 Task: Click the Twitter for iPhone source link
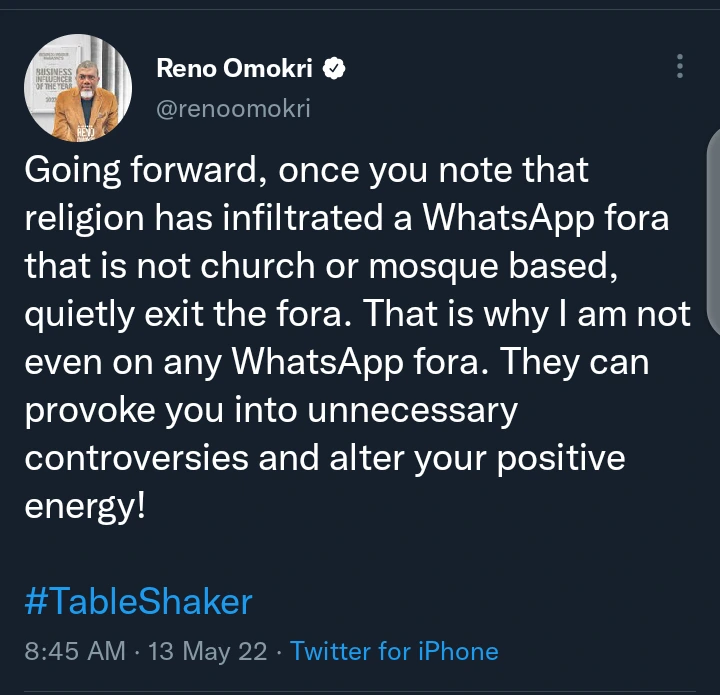pyautogui.click(x=394, y=652)
